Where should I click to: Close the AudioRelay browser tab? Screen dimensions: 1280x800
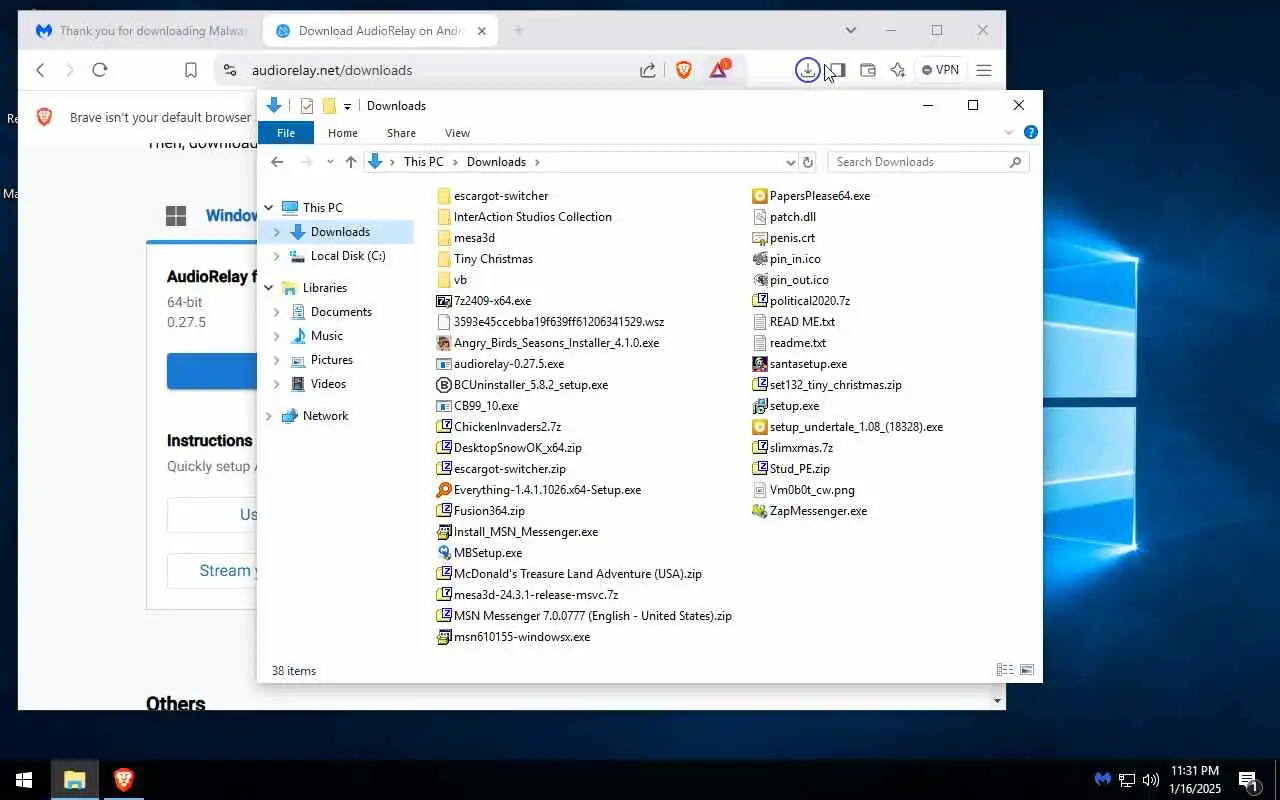(x=482, y=31)
